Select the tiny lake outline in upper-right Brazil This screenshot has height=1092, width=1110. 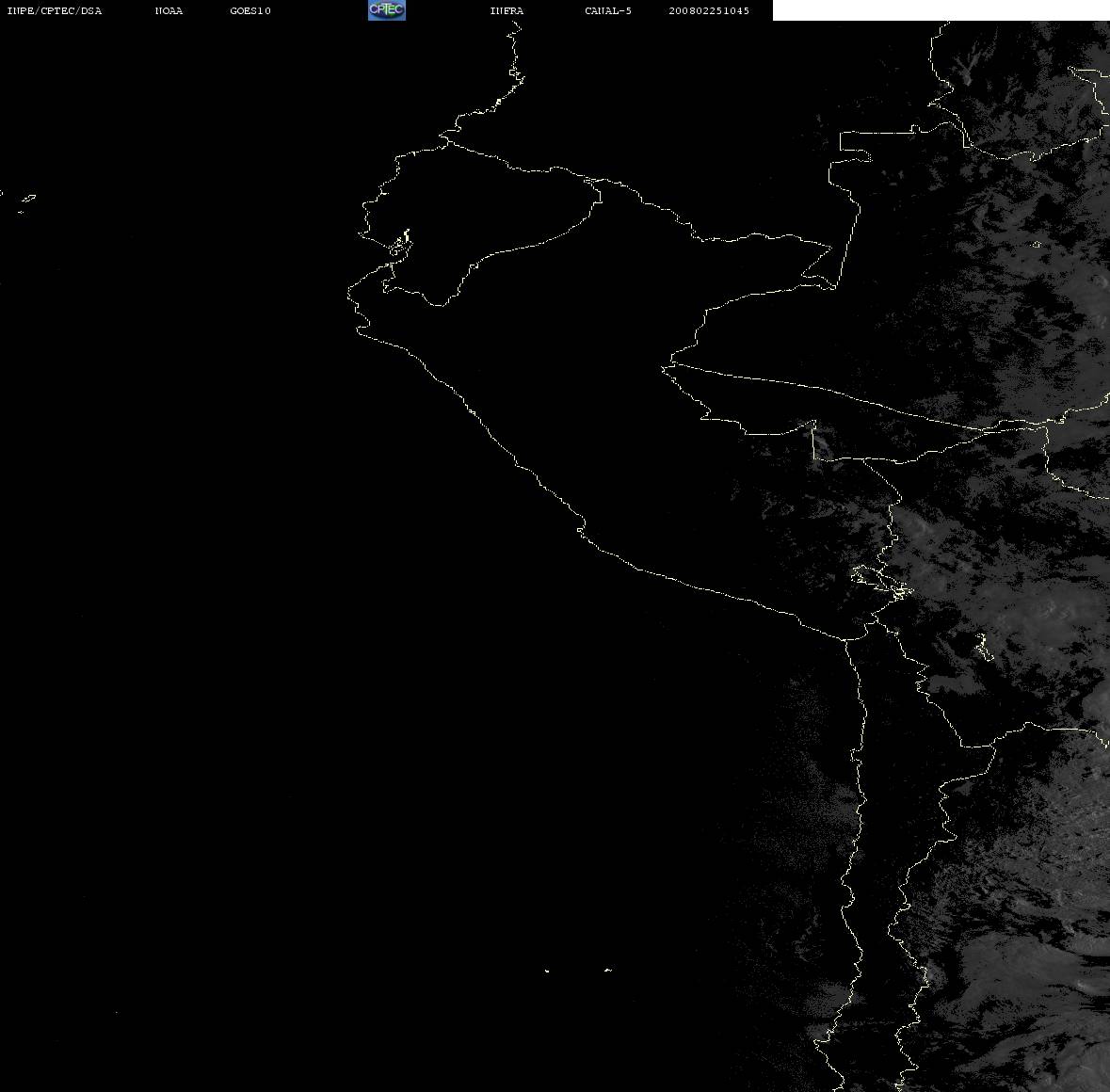point(1037,245)
